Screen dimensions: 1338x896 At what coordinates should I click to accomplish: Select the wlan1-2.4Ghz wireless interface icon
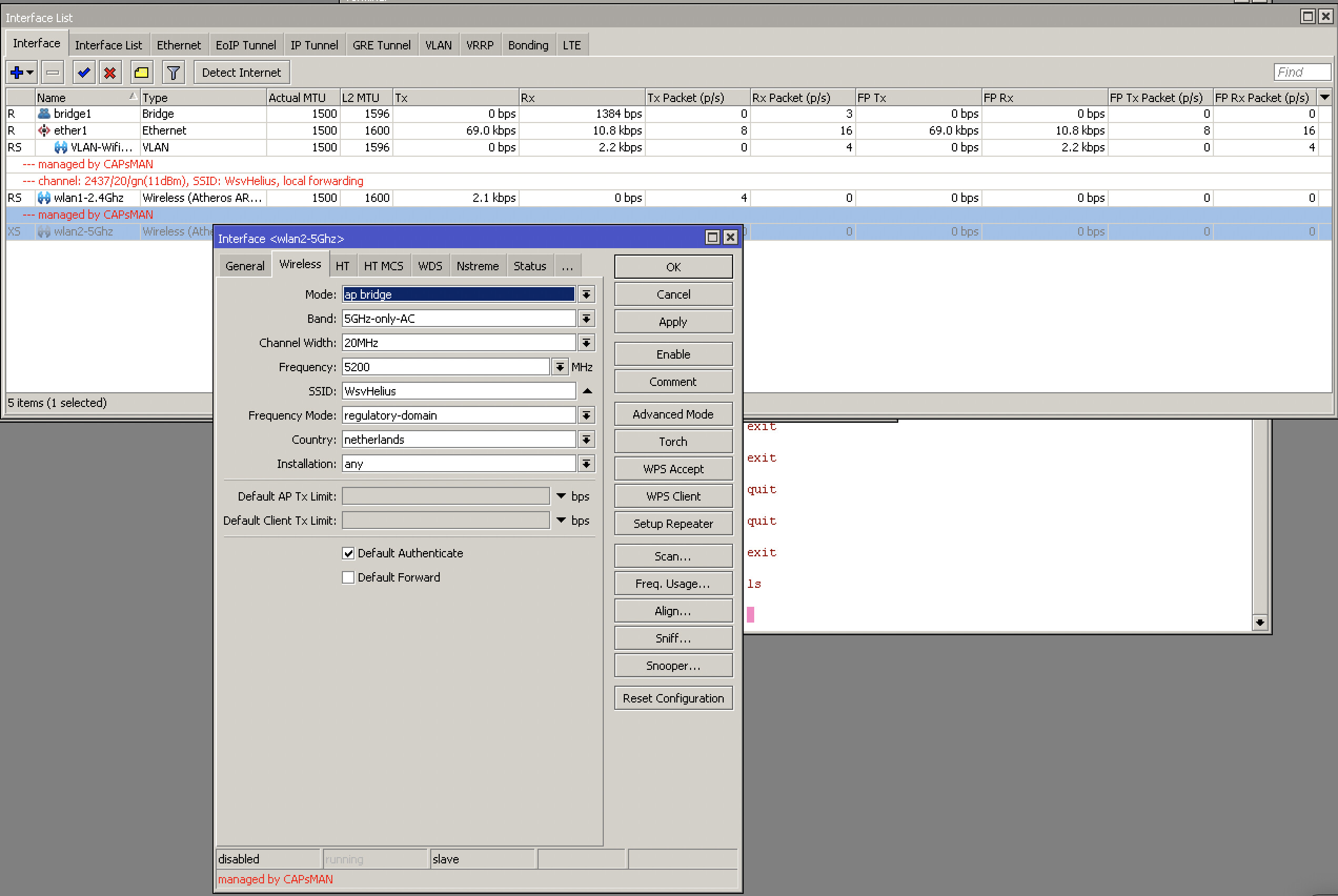pos(44,198)
